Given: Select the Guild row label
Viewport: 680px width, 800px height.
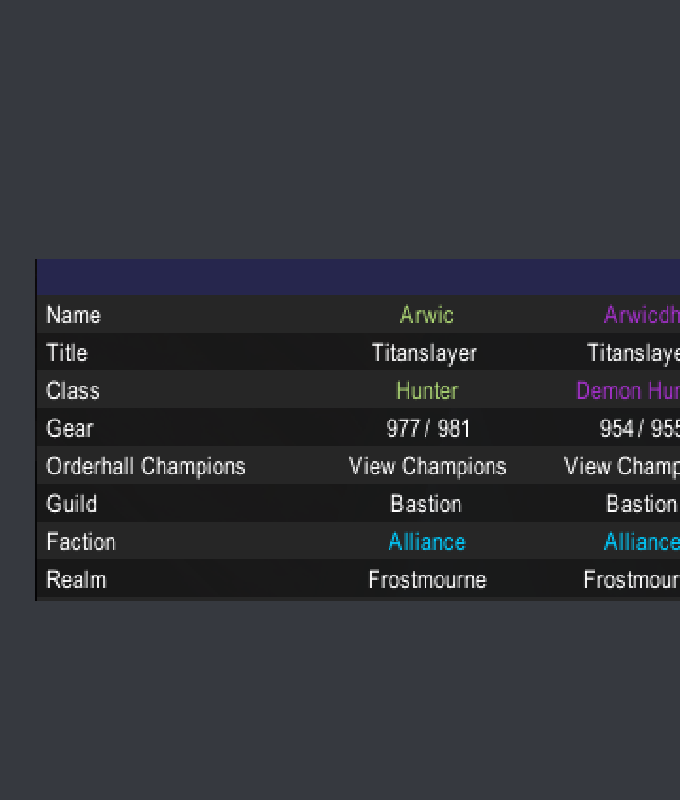Looking at the screenshot, I should pyautogui.click(x=72, y=504).
